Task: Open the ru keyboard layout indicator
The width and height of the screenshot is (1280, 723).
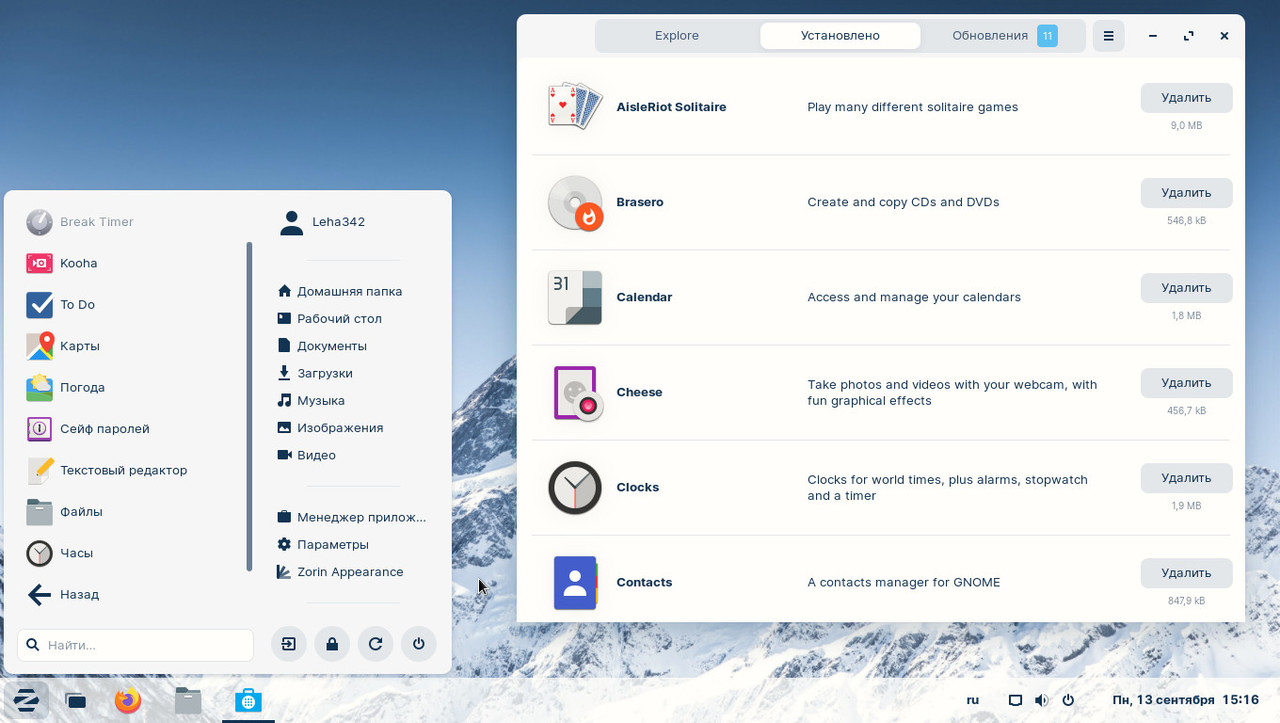Action: click(973, 700)
